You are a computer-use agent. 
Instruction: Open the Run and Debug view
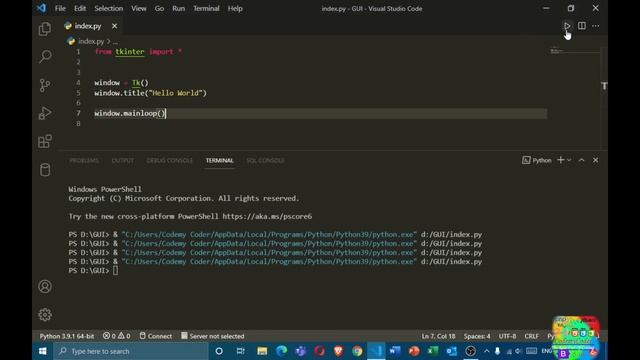[x=45, y=113]
